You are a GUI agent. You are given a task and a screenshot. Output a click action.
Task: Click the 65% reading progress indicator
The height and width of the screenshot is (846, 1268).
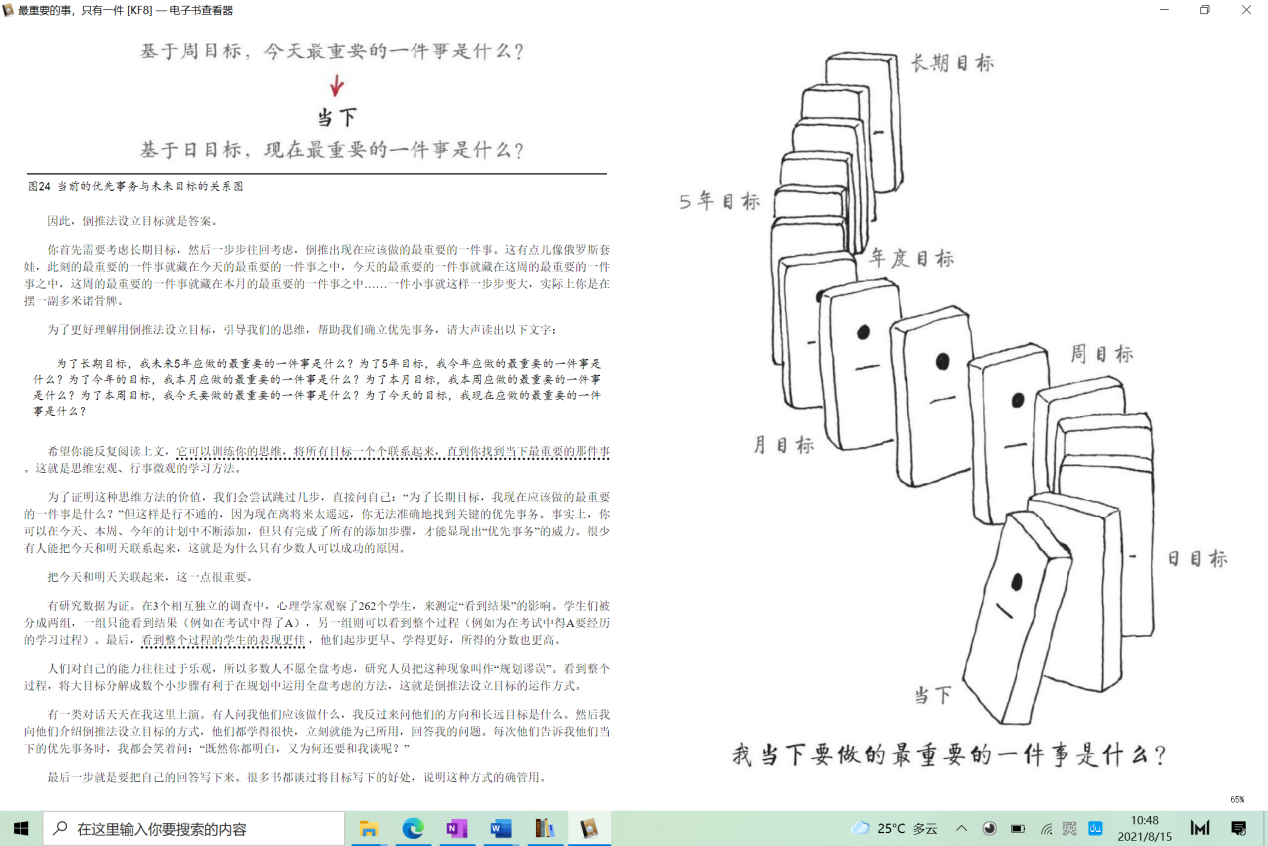click(x=1237, y=799)
